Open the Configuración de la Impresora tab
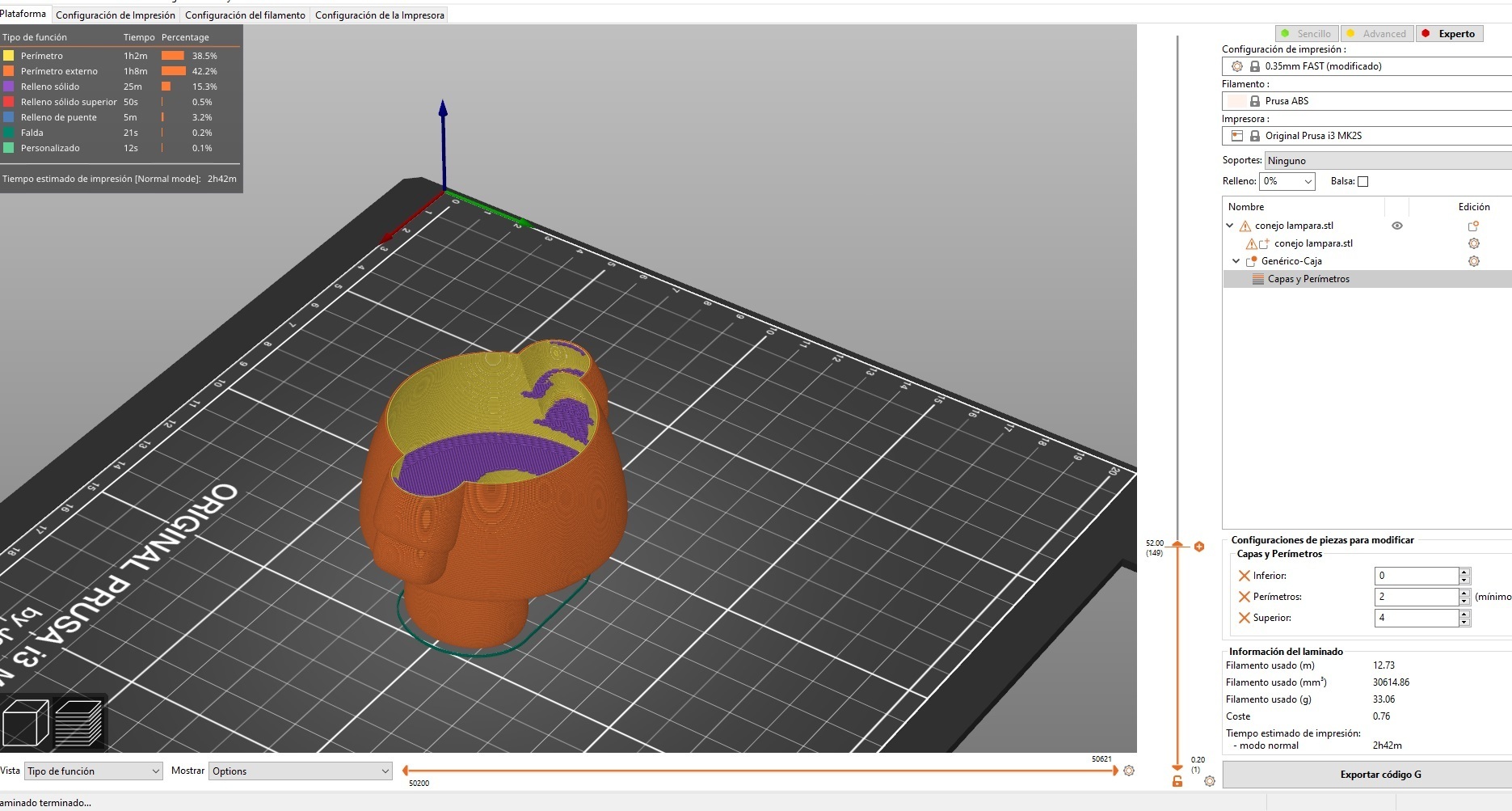Screen dimensions: 1512x811 pos(380,15)
